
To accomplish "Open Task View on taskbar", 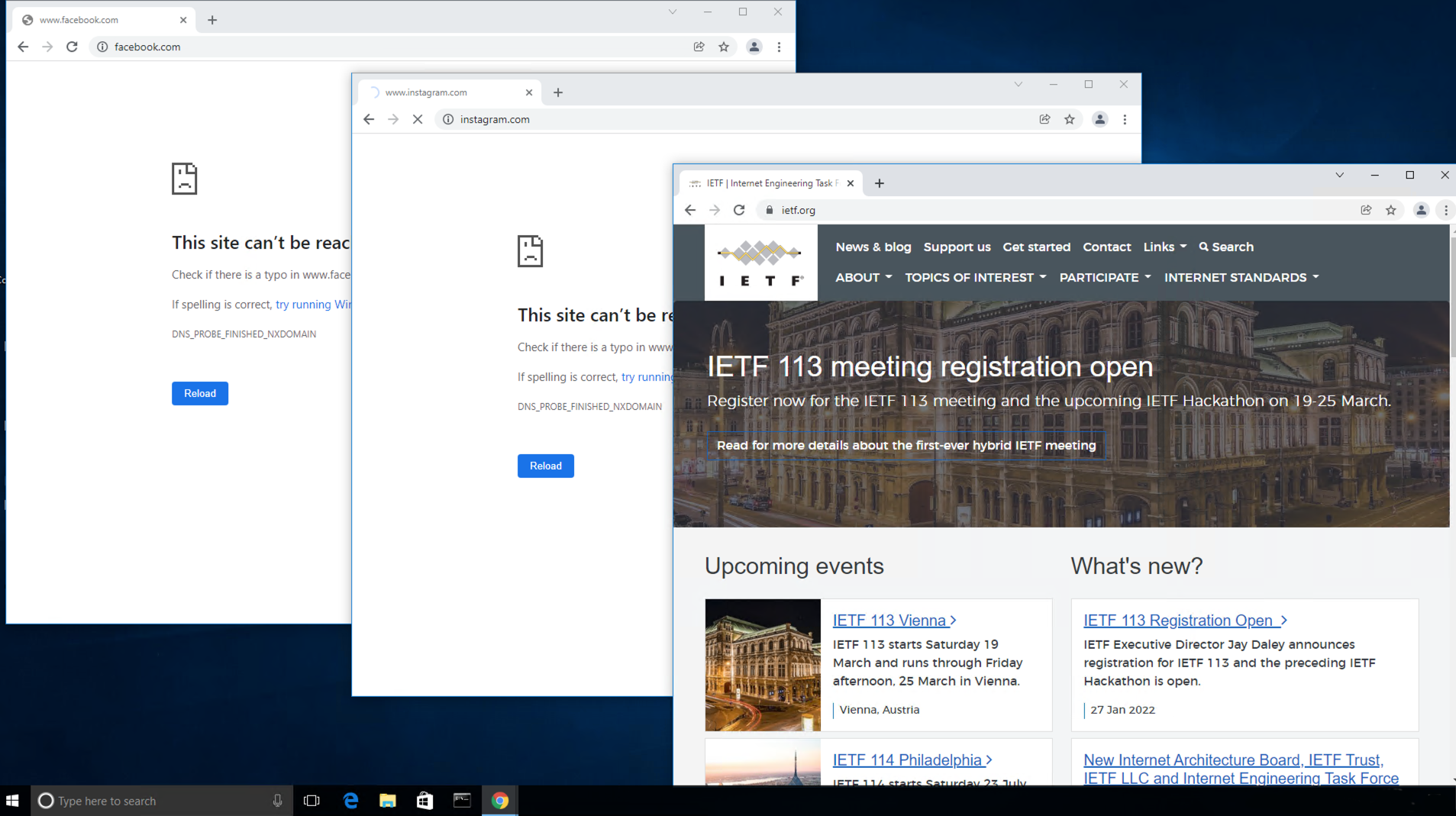I will (312, 801).
